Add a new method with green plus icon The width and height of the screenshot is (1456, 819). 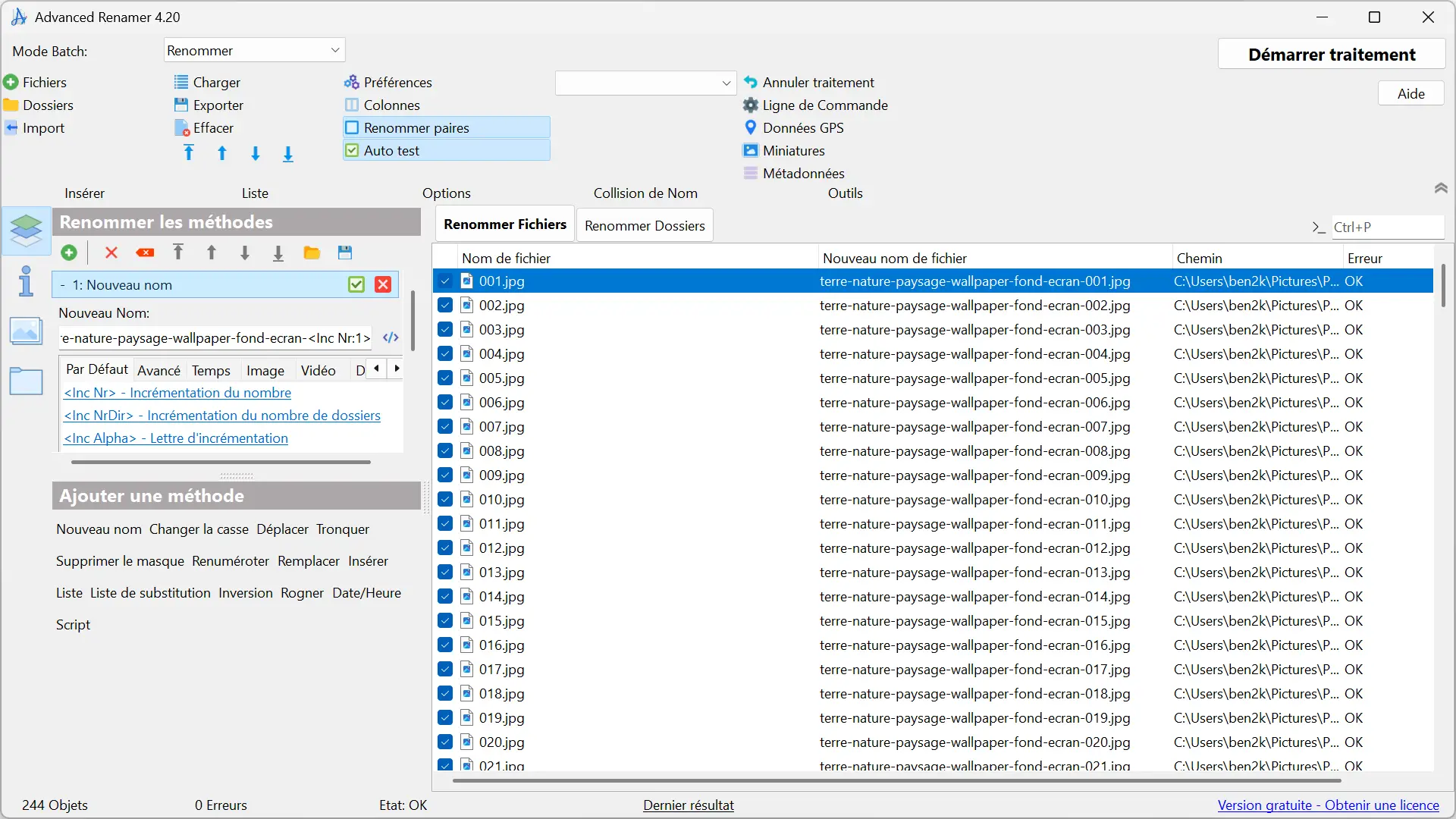pos(69,253)
